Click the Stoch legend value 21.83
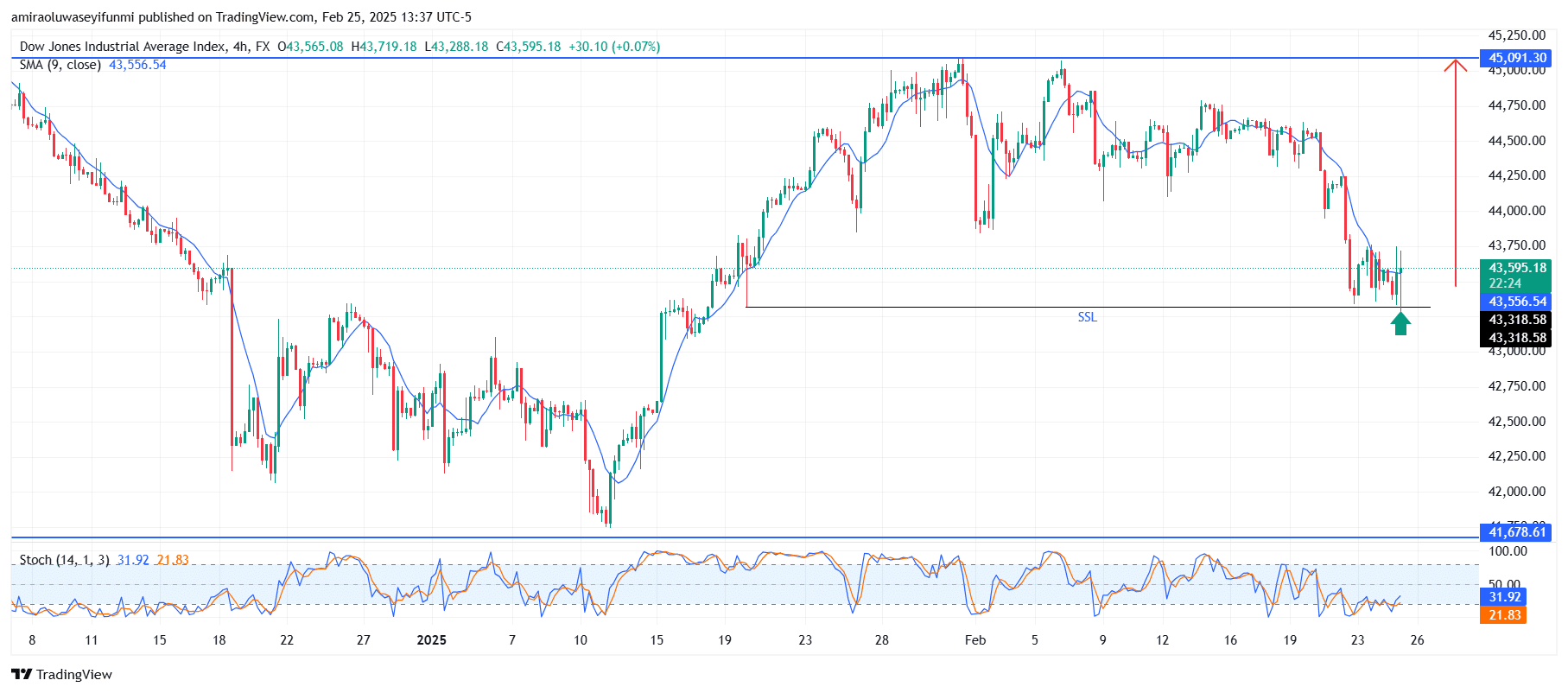This screenshot has height=693, width=1568. tap(173, 560)
